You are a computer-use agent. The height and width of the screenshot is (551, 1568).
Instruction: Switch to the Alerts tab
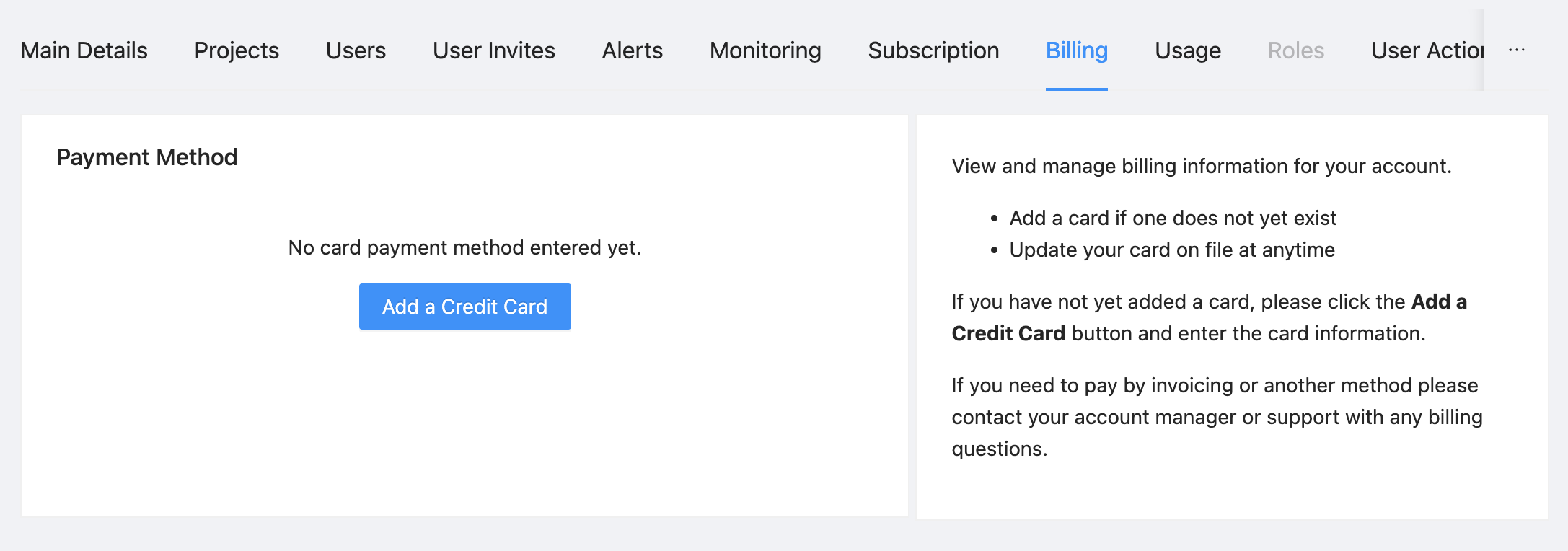[x=632, y=50]
